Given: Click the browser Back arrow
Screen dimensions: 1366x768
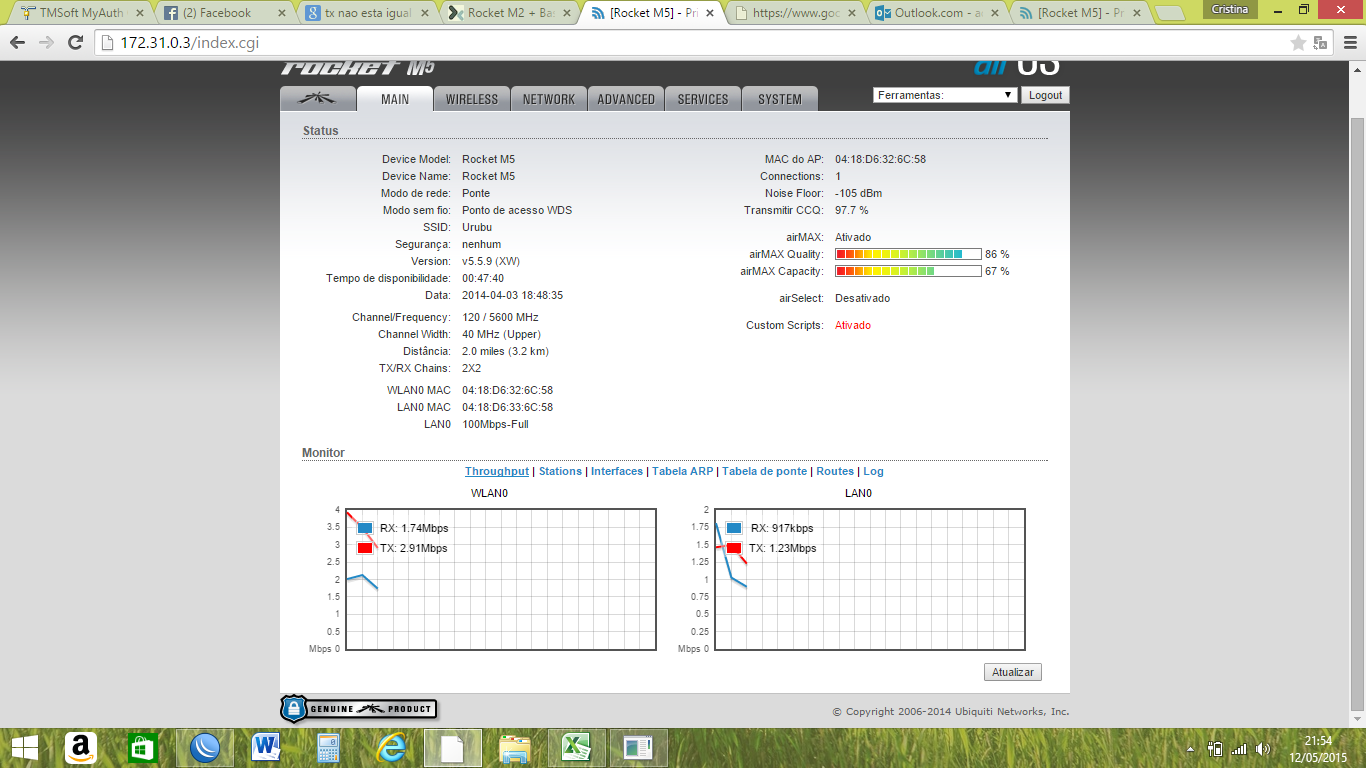Looking at the screenshot, I should pos(18,43).
